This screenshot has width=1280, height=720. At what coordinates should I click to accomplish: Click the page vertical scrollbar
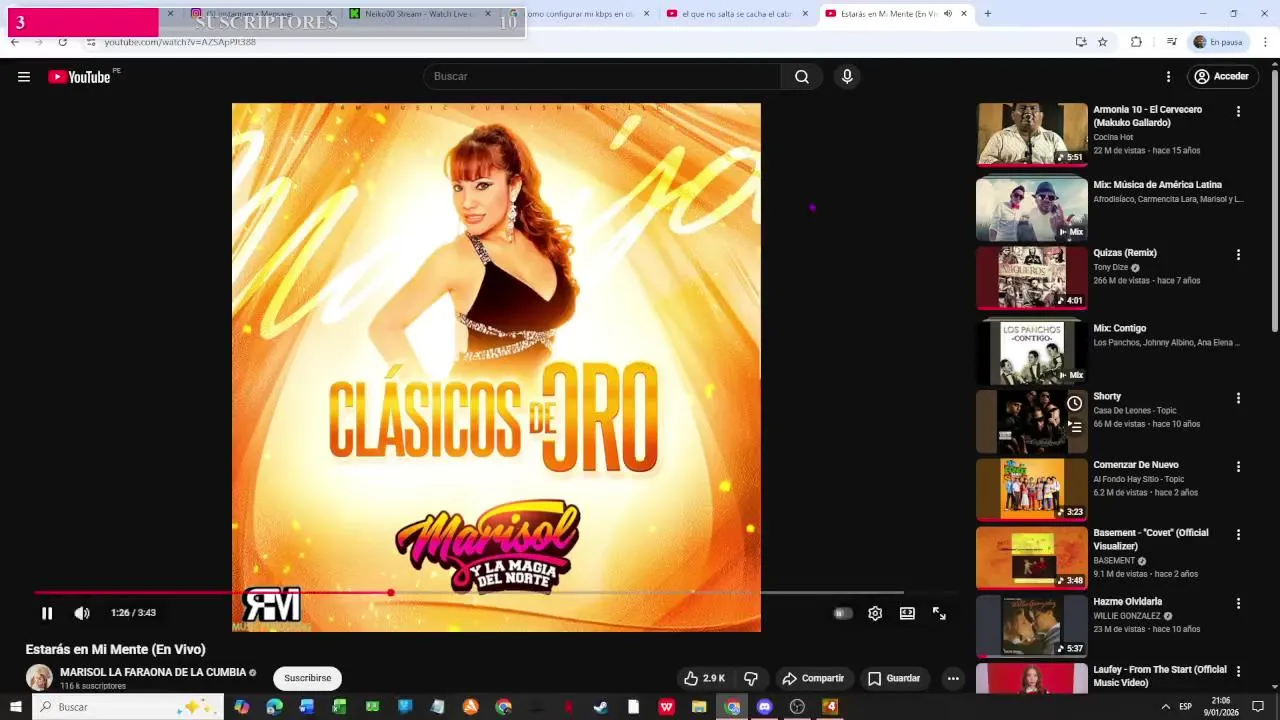pos(1274,200)
